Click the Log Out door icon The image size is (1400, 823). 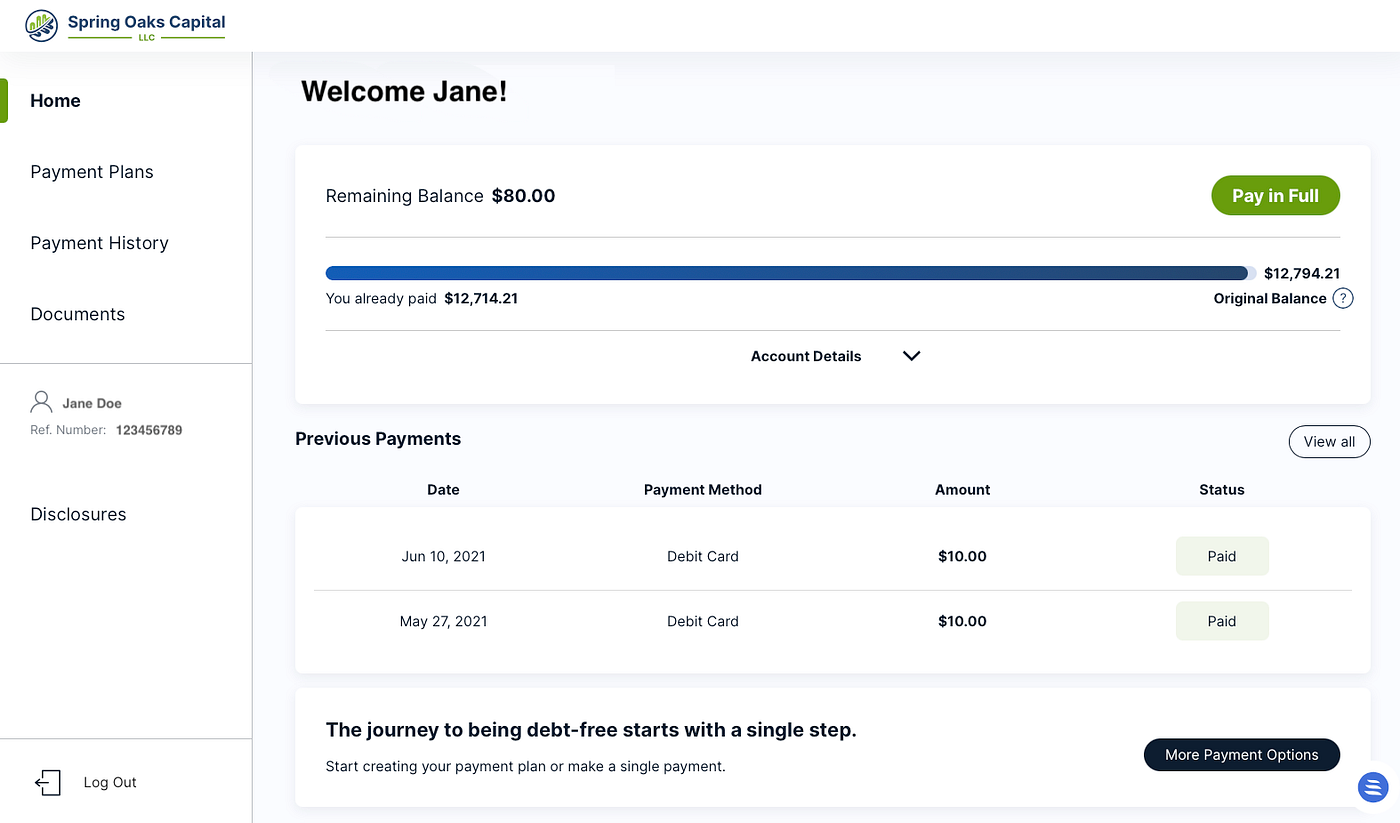(x=48, y=782)
